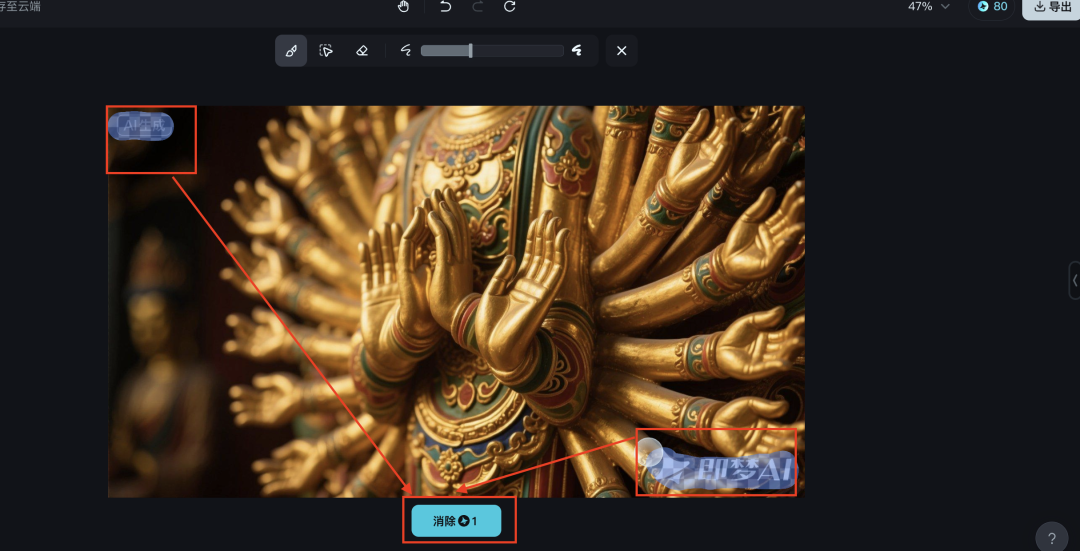Close the erase toolbar with the X
Screen dimensions: 1080x551
click(x=621, y=51)
